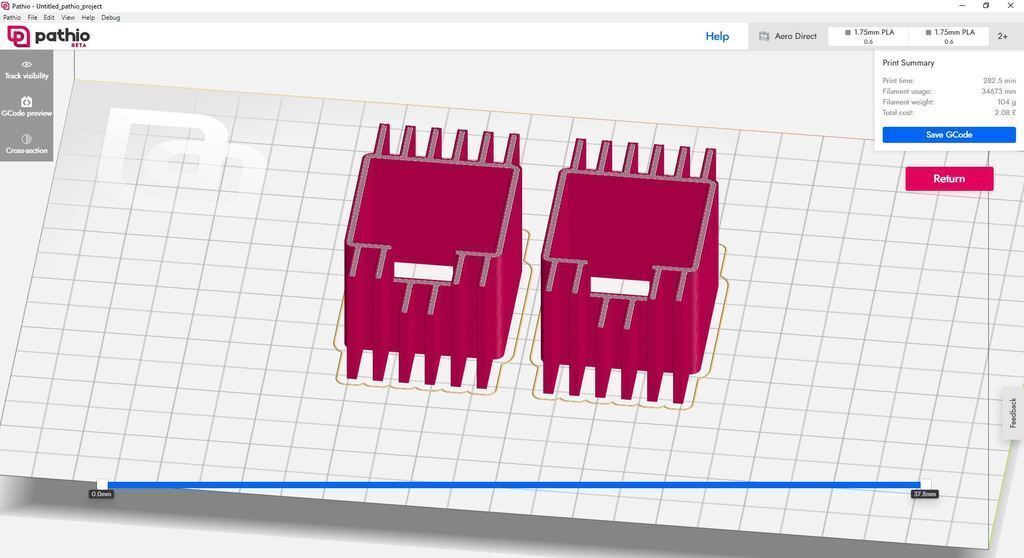
Task: Activate the Cross-section tool
Action: click(27, 144)
